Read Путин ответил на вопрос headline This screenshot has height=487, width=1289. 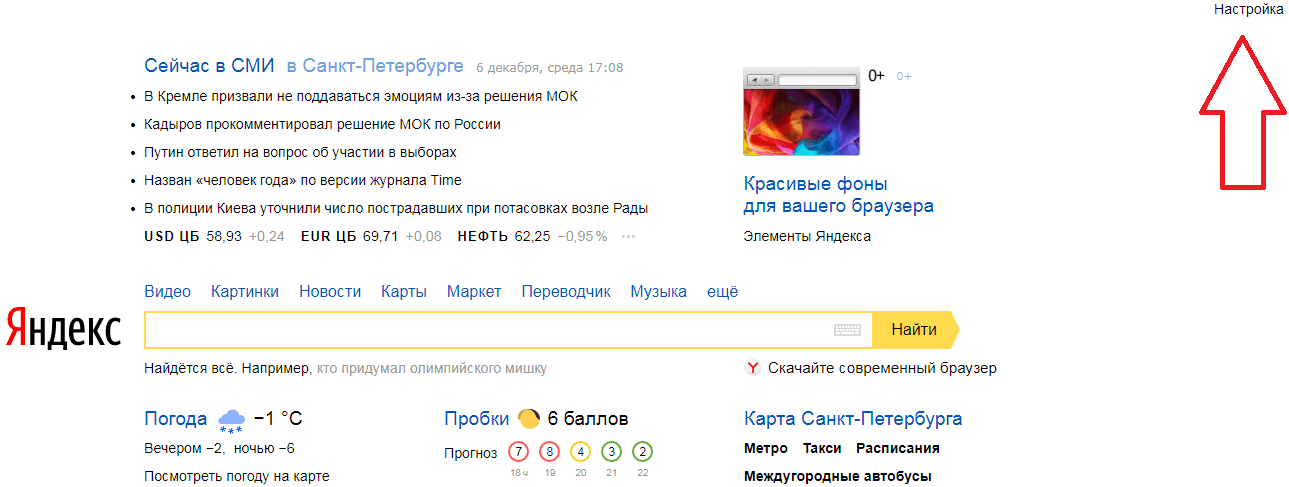[x=300, y=152]
